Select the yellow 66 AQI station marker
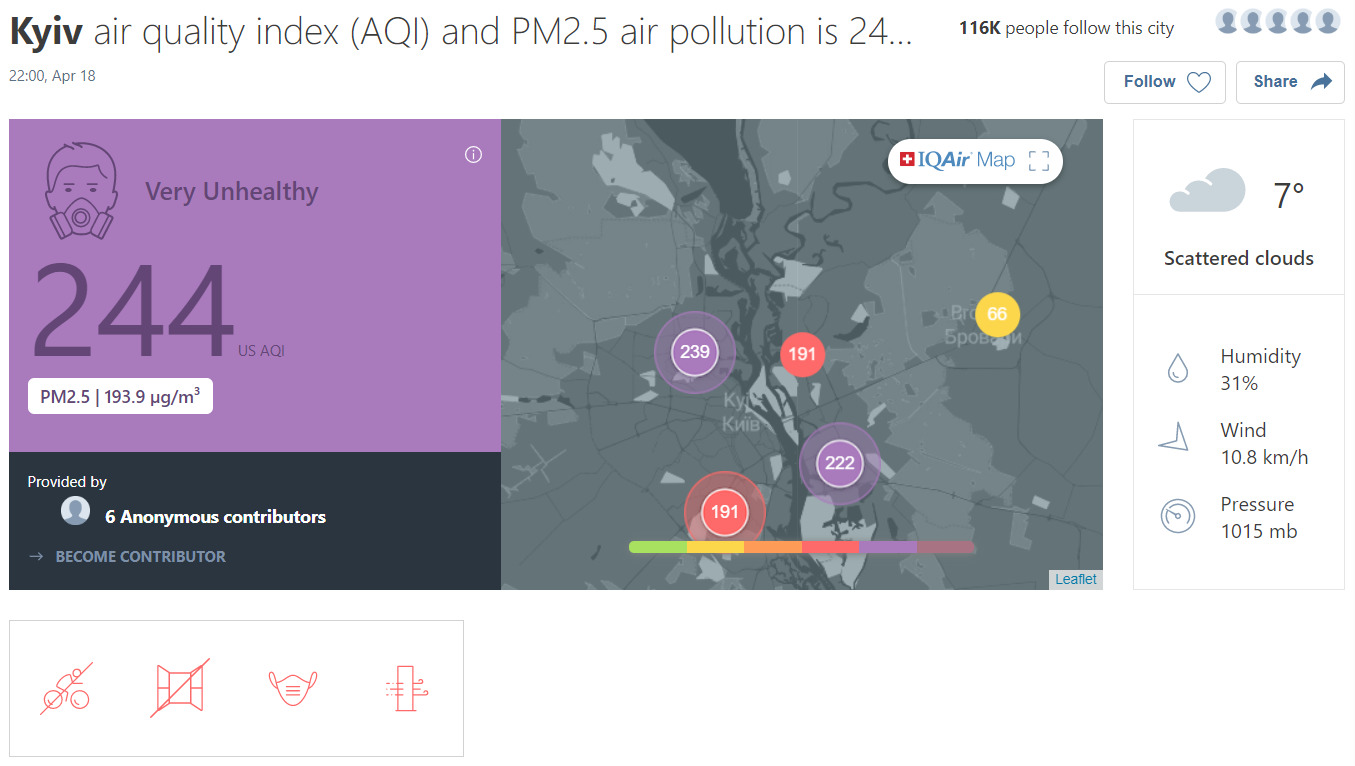The height and width of the screenshot is (766, 1355). 997,314
